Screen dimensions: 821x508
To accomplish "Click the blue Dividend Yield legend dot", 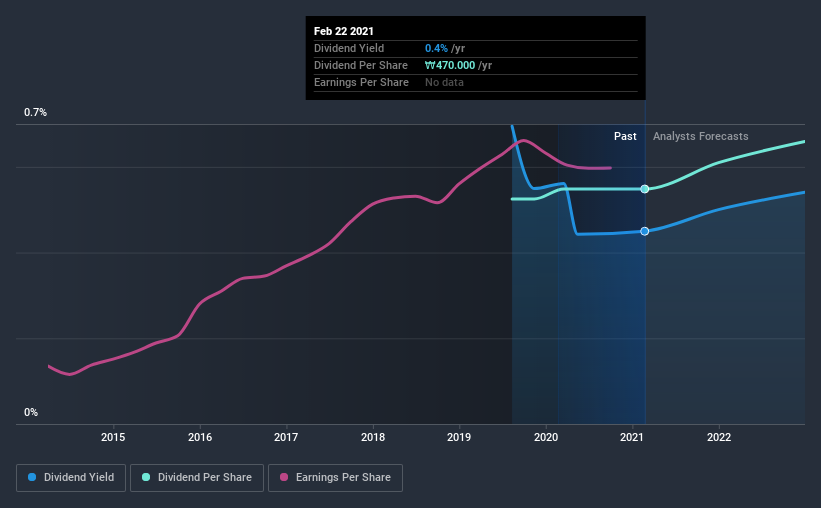I will pos(32,477).
